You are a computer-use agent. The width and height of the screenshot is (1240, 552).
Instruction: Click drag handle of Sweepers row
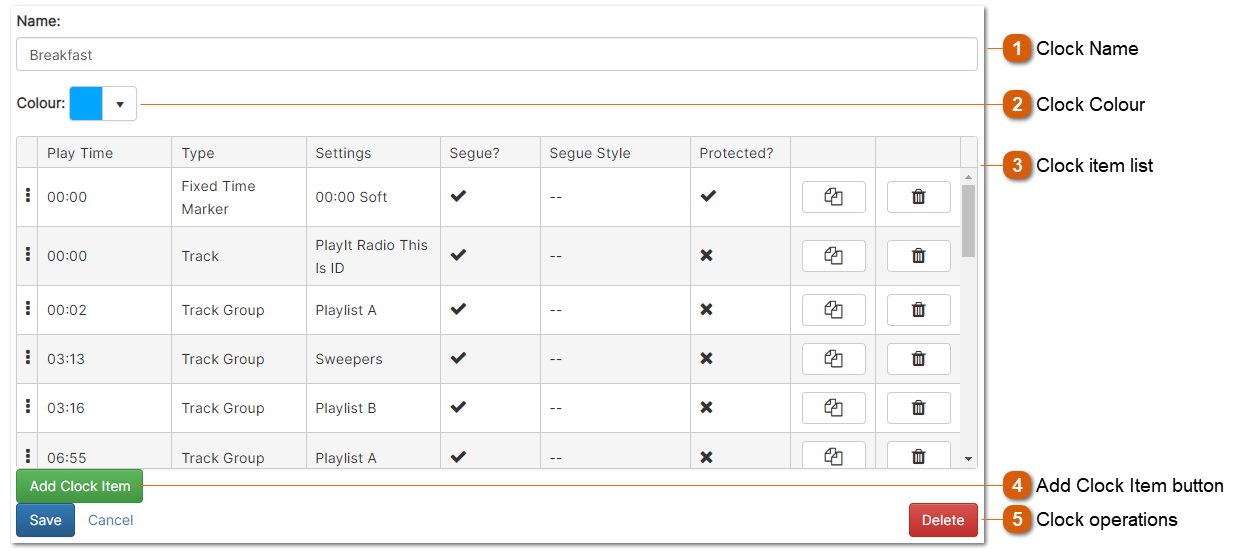27,358
